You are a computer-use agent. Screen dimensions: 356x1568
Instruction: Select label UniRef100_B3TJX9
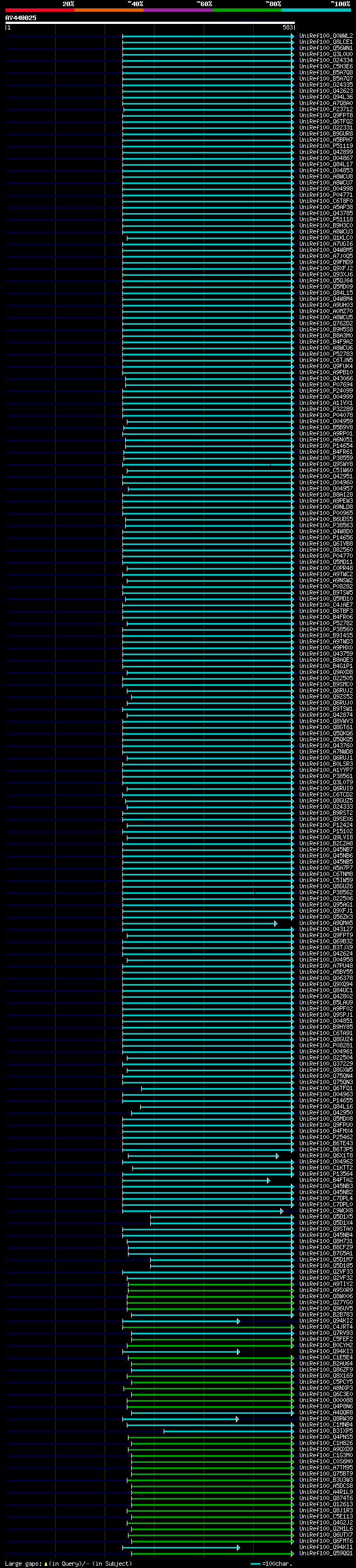point(326,948)
